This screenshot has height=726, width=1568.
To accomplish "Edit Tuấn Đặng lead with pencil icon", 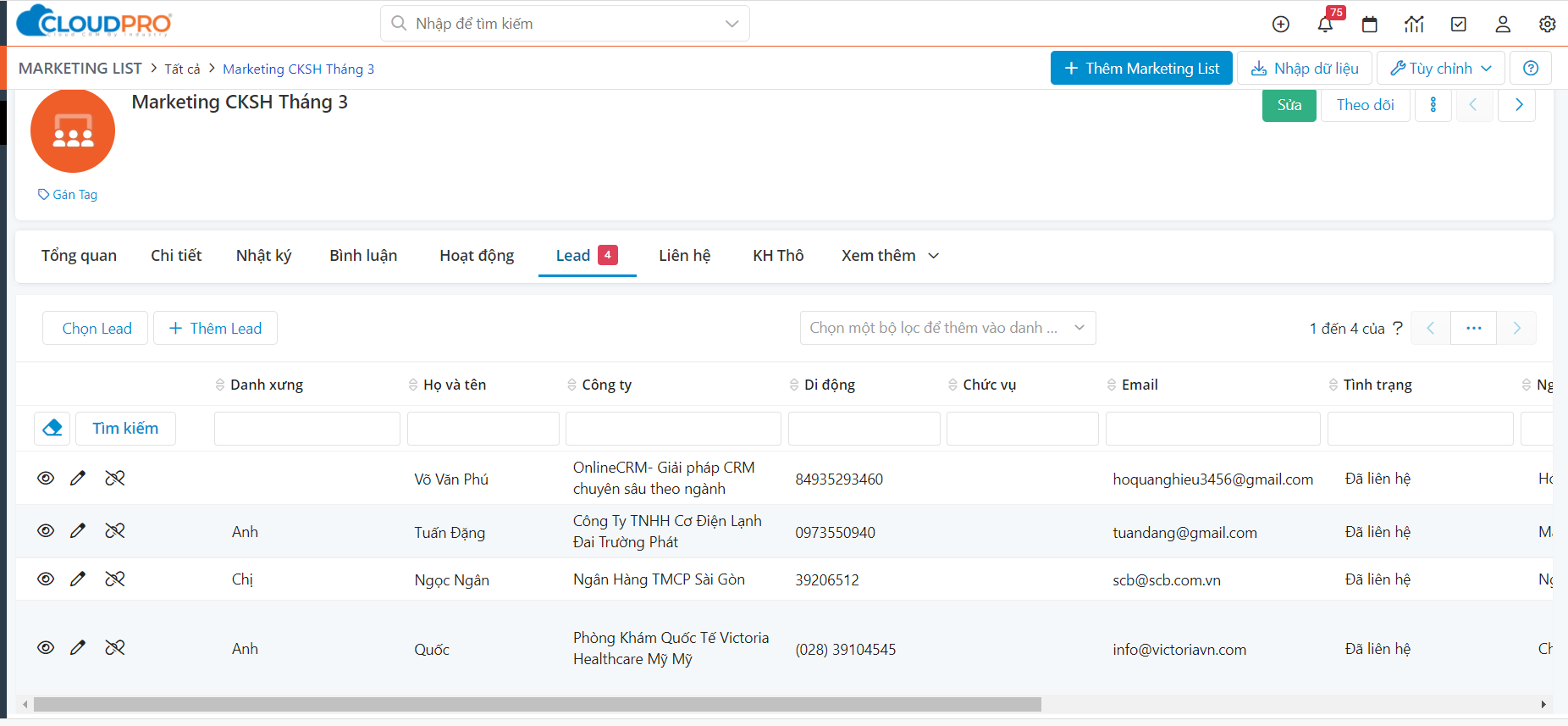I will (78, 531).
